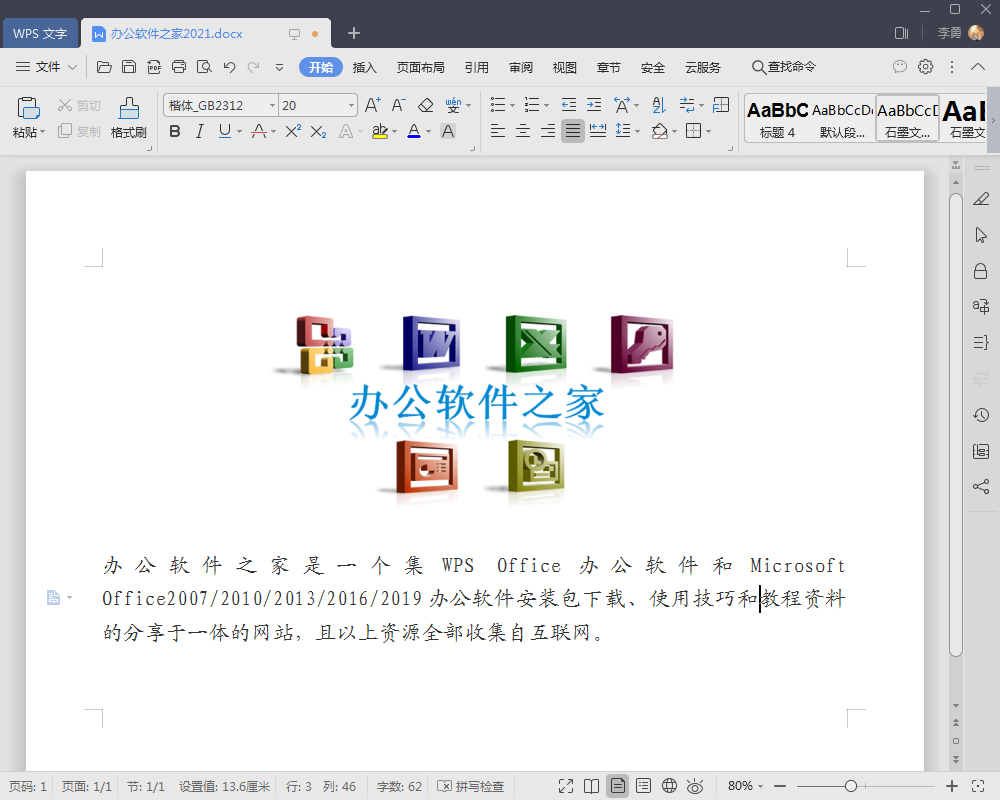Decrease paragraph indent
This screenshot has height=800, width=1000.
[569, 105]
